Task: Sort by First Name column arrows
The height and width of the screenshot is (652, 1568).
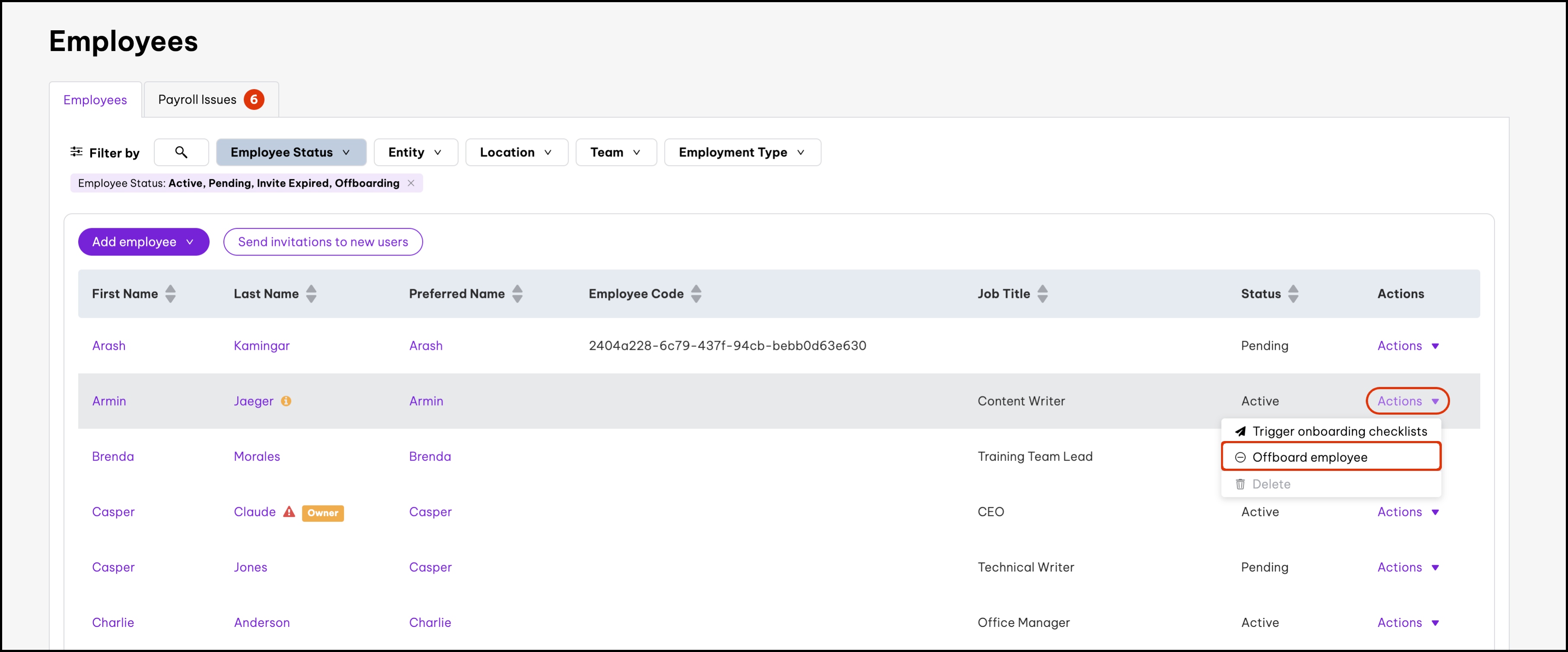Action: 170,294
